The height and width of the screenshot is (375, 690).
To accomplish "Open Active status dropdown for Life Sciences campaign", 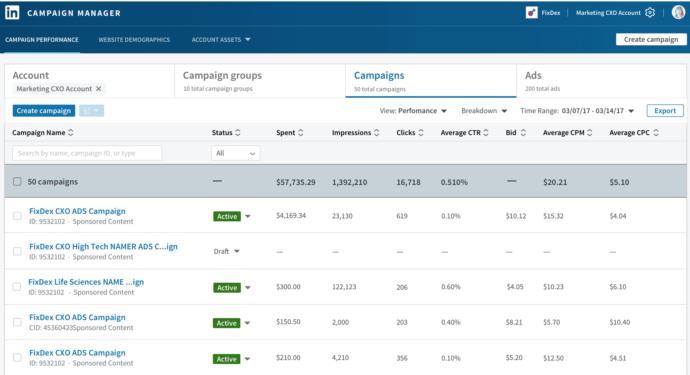I will 248,287.
